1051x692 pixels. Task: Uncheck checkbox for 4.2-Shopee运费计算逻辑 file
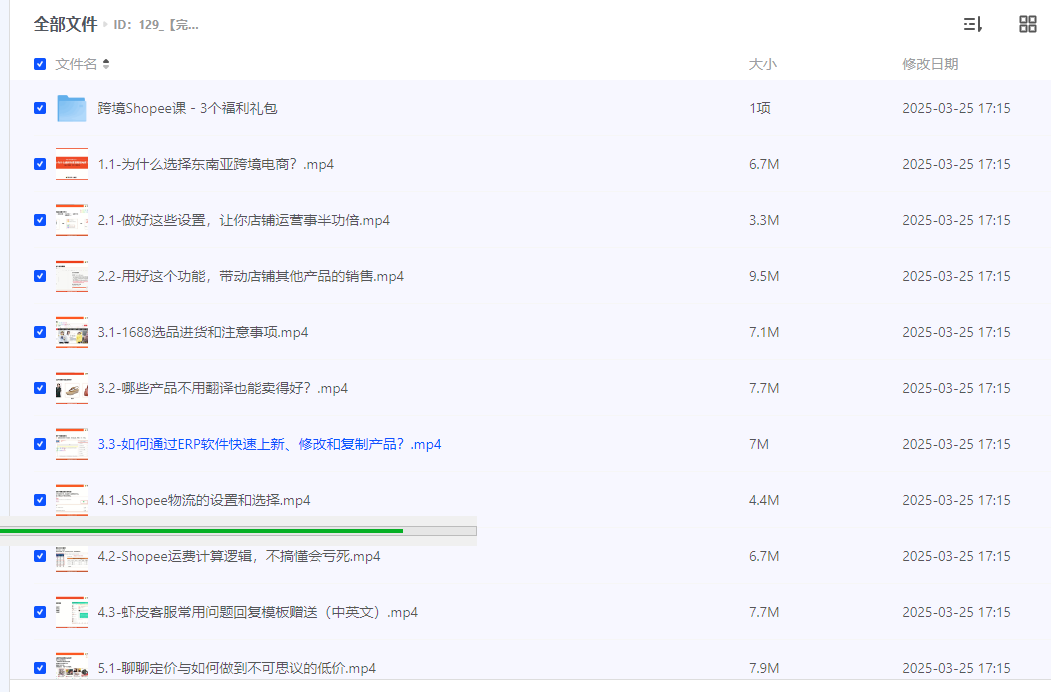[40, 556]
